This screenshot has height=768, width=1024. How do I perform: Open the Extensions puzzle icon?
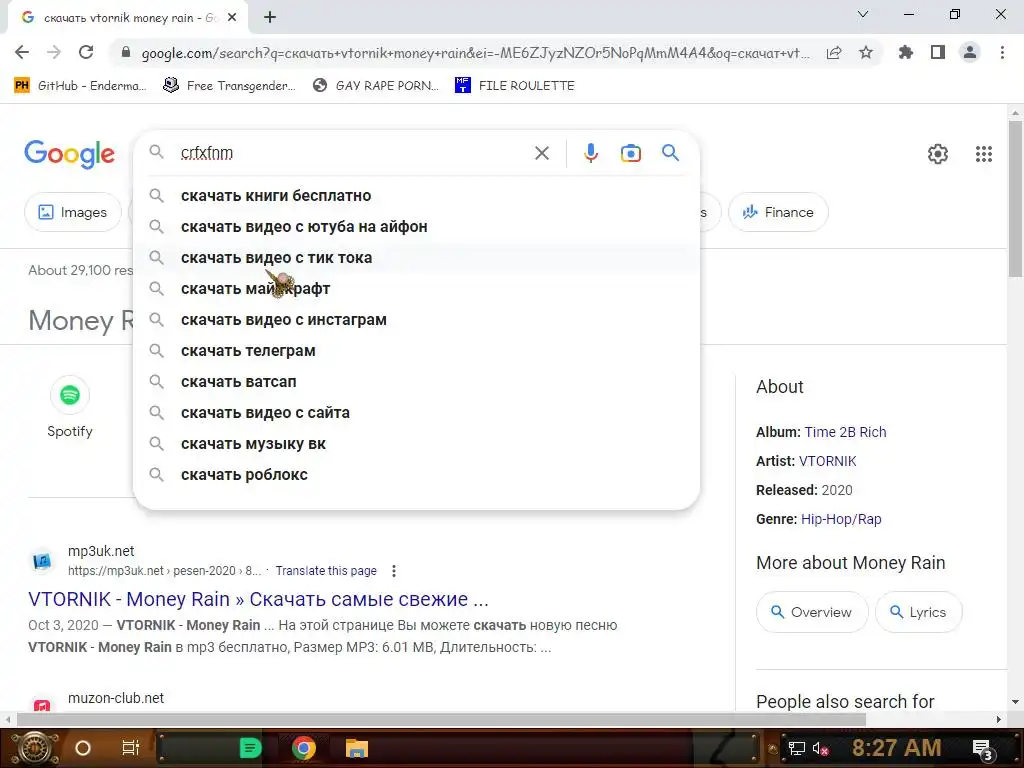[905, 52]
